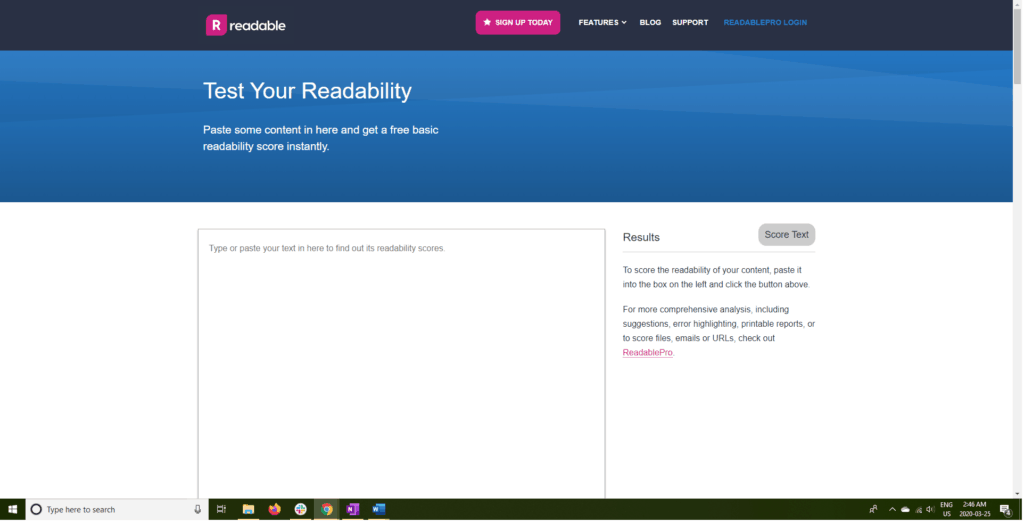The width and height of the screenshot is (1024, 522).
Task: Click the SIGN UP TODAY button
Action: (518, 23)
